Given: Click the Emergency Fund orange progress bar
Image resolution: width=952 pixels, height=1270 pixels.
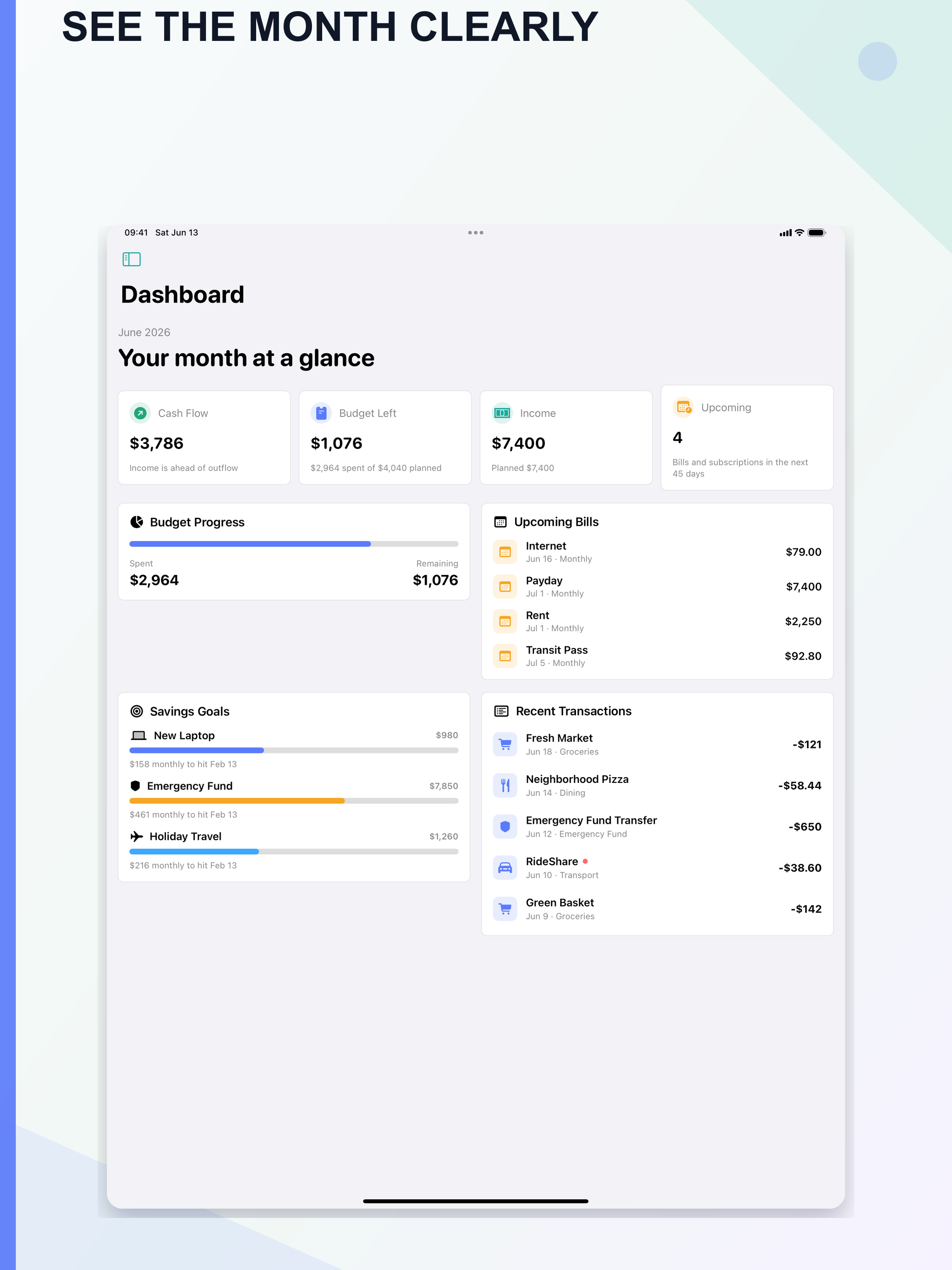Looking at the screenshot, I should click(294, 801).
